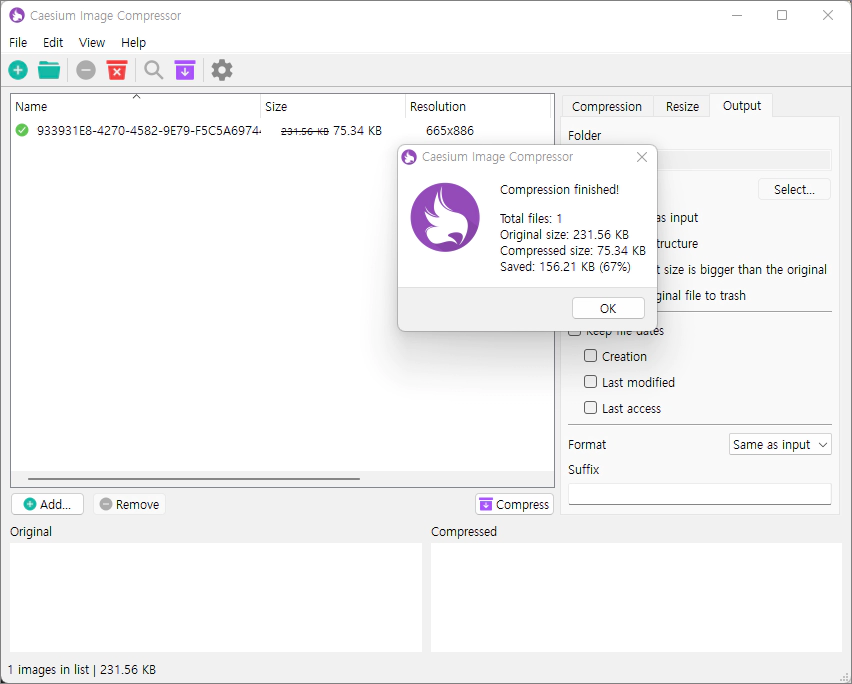Open folder with the teal folder icon
The width and height of the screenshot is (852, 684).
point(49,70)
